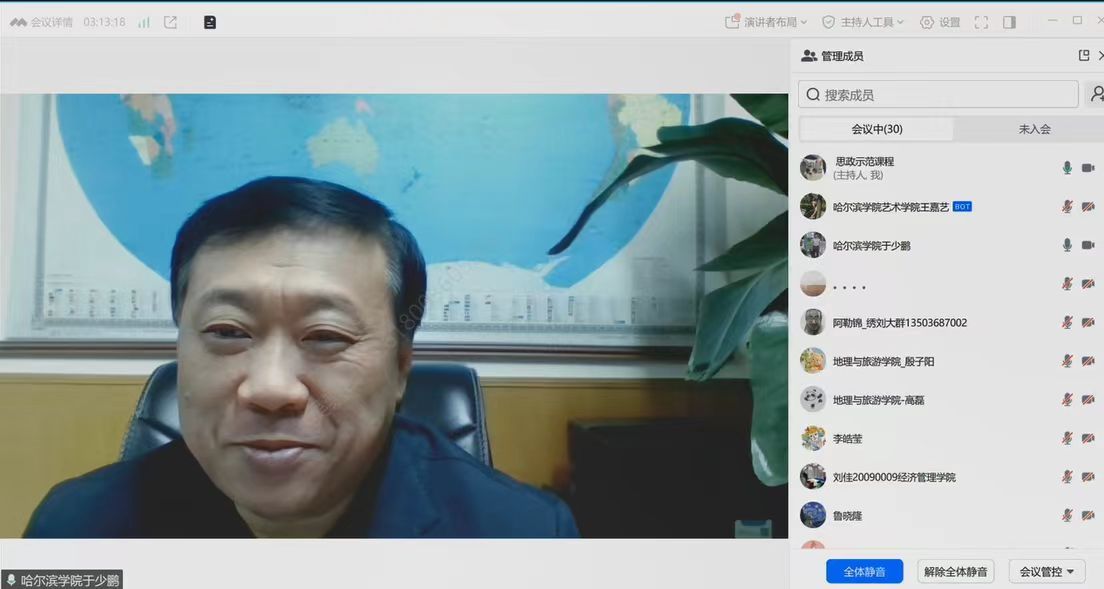Click the 全体静音 mute all button
Screen dimensions: 1104x589
pos(864,572)
